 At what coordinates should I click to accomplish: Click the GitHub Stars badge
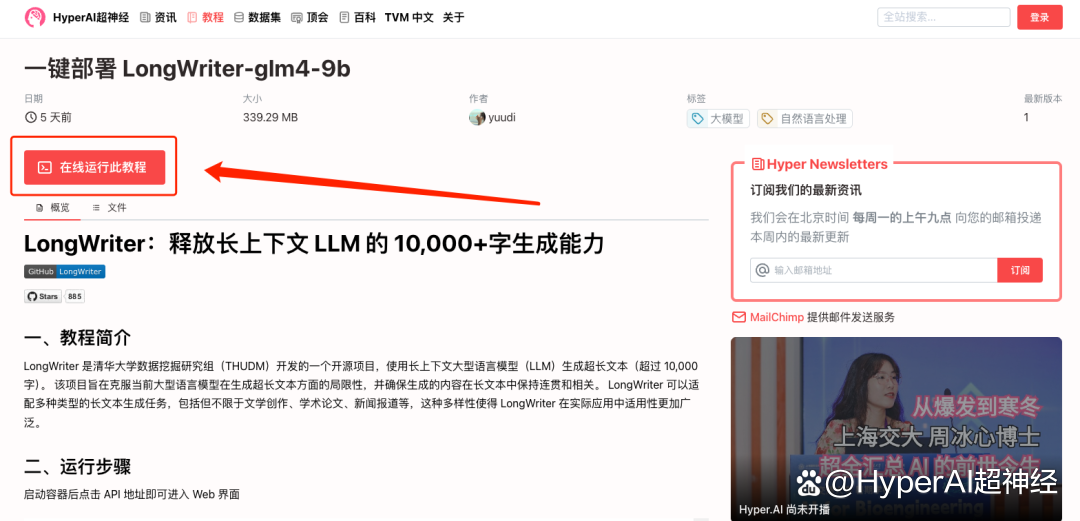(43, 296)
